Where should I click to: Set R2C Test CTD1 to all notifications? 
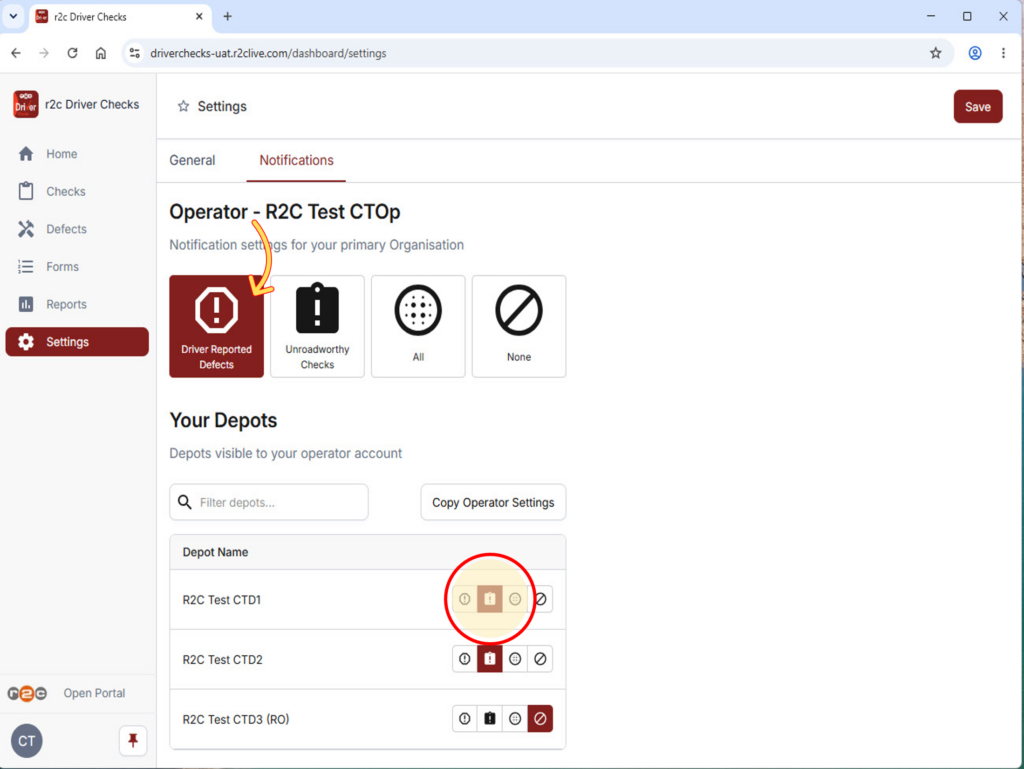[515, 599]
